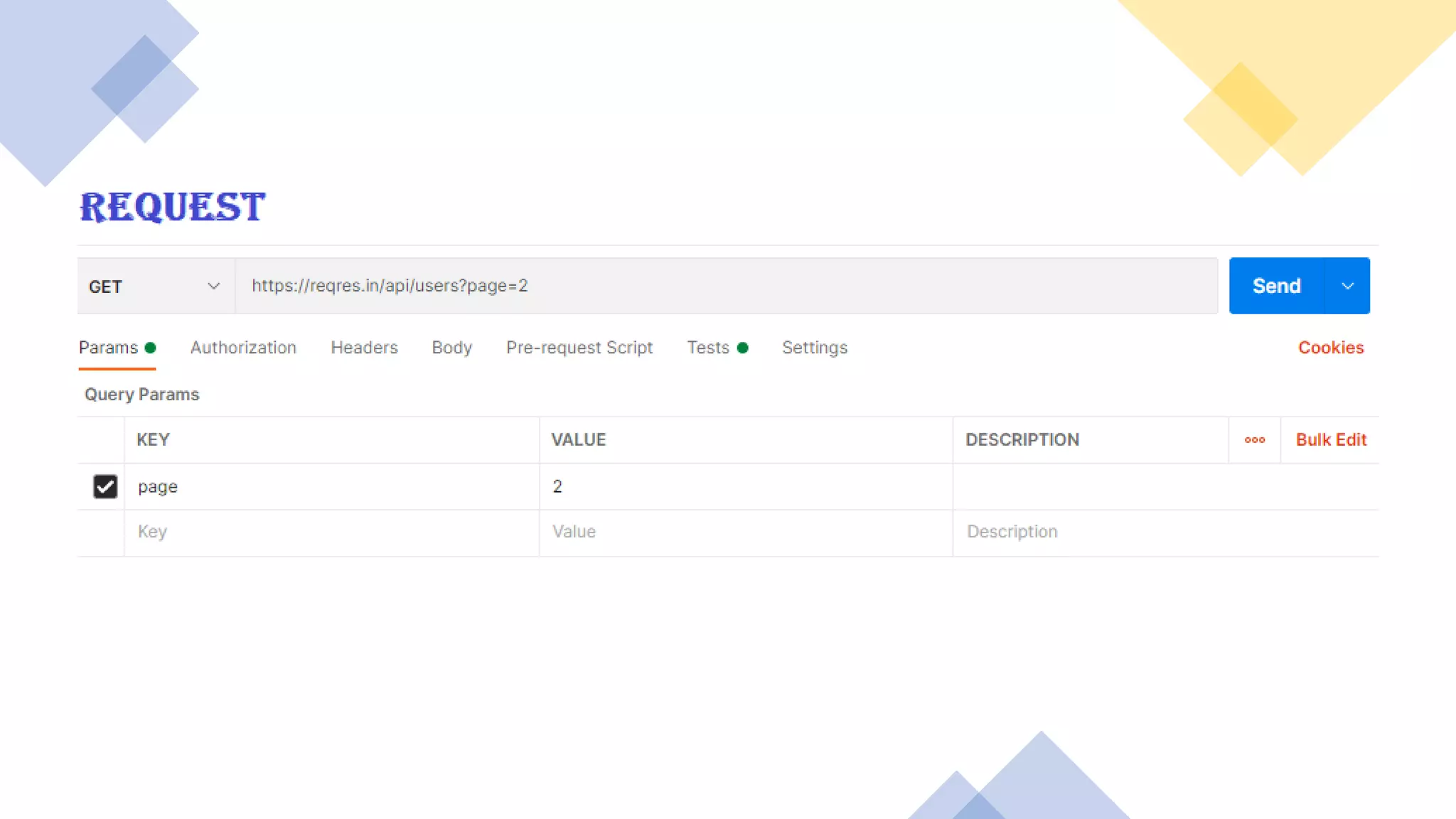This screenshot has width=1456, height=819.
Task: Click the request URL input field
Action: coord(725,286)
